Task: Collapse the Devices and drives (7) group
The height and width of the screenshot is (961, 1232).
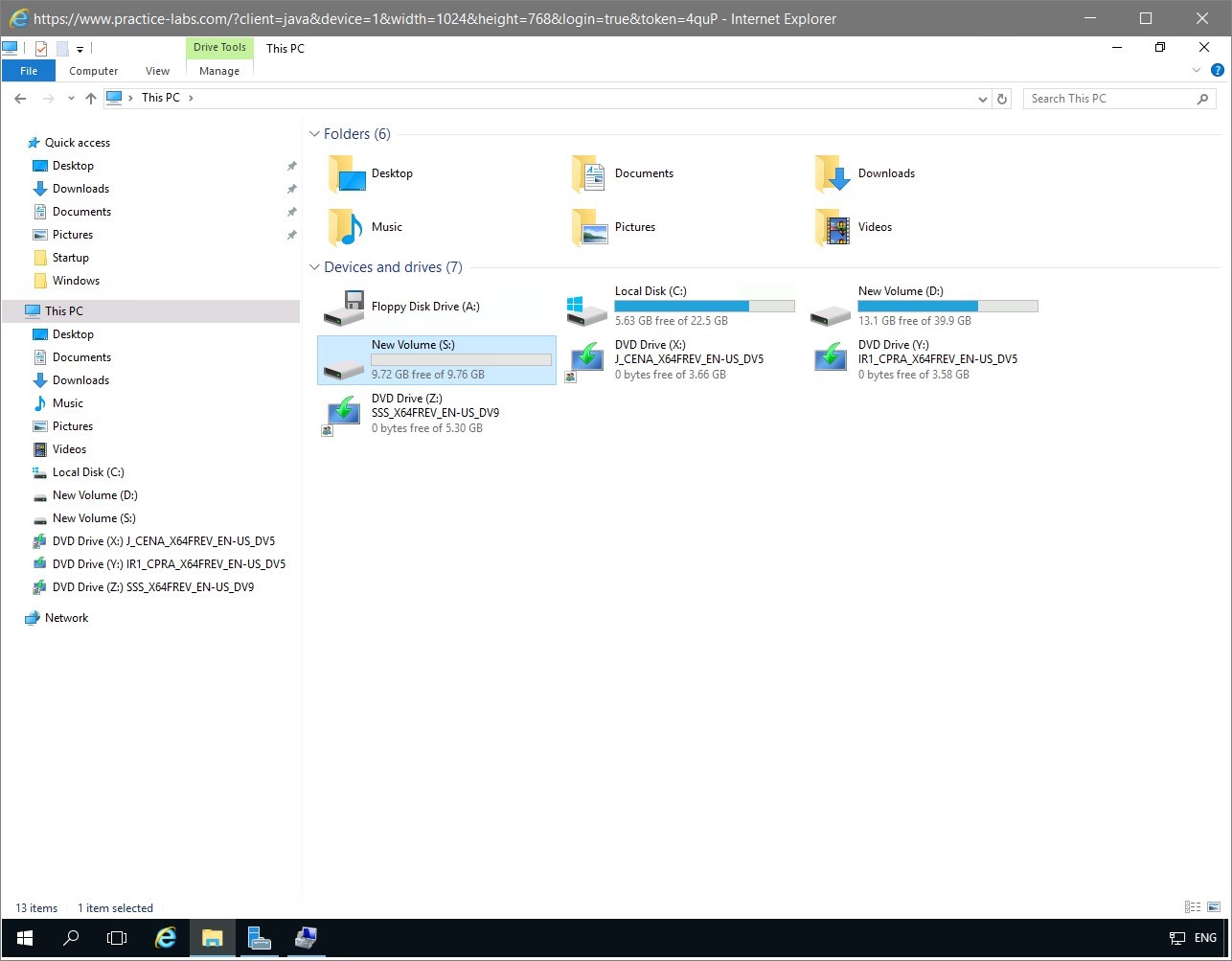Action: [314, 267]
